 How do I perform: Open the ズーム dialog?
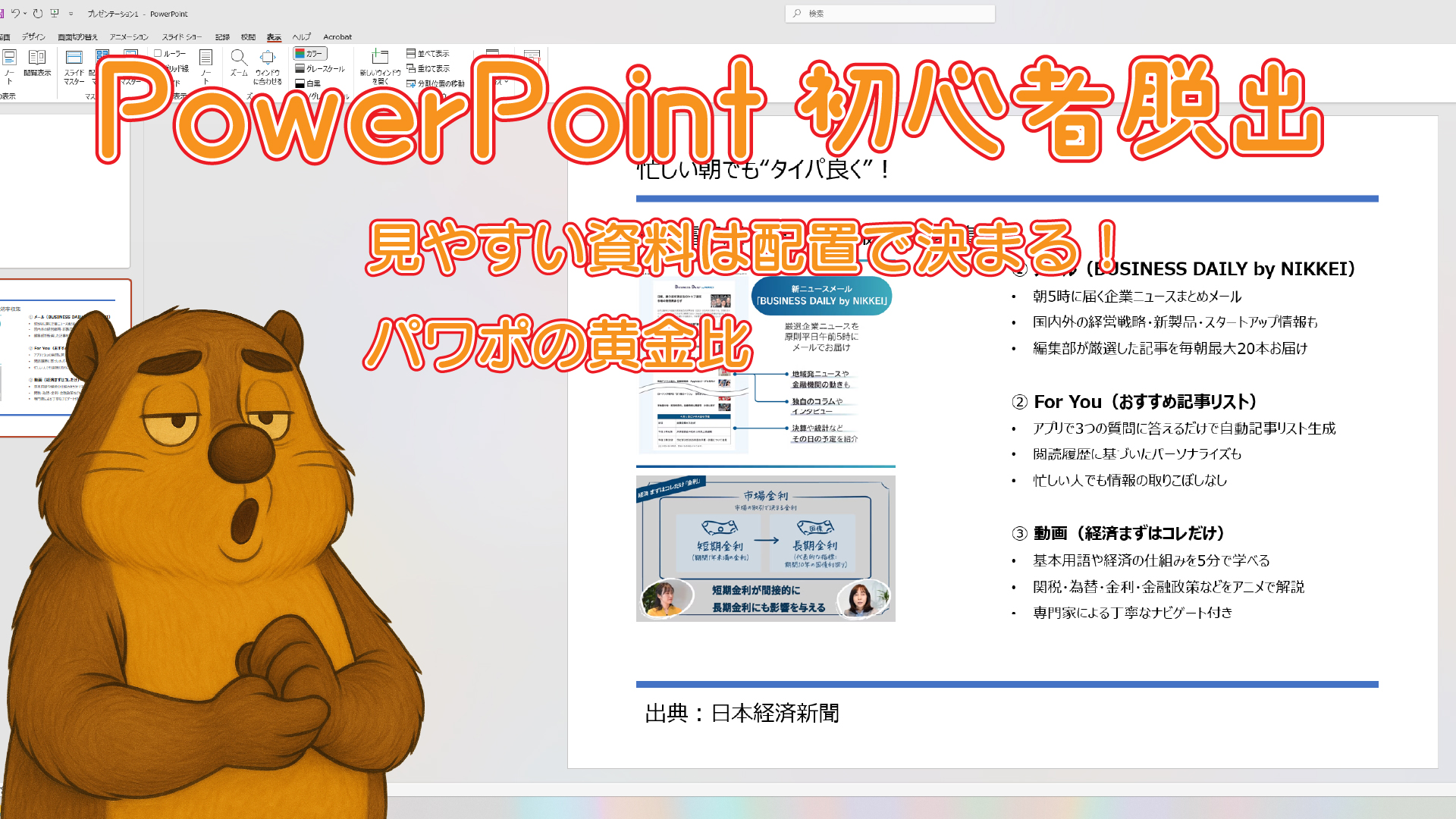click(239, 64)
